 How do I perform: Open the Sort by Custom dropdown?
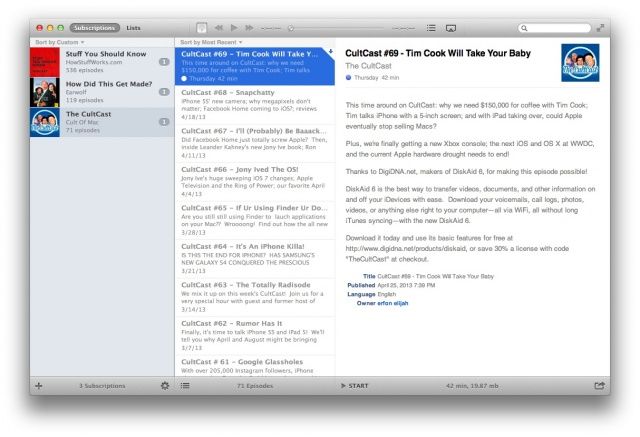pos(60,42)
